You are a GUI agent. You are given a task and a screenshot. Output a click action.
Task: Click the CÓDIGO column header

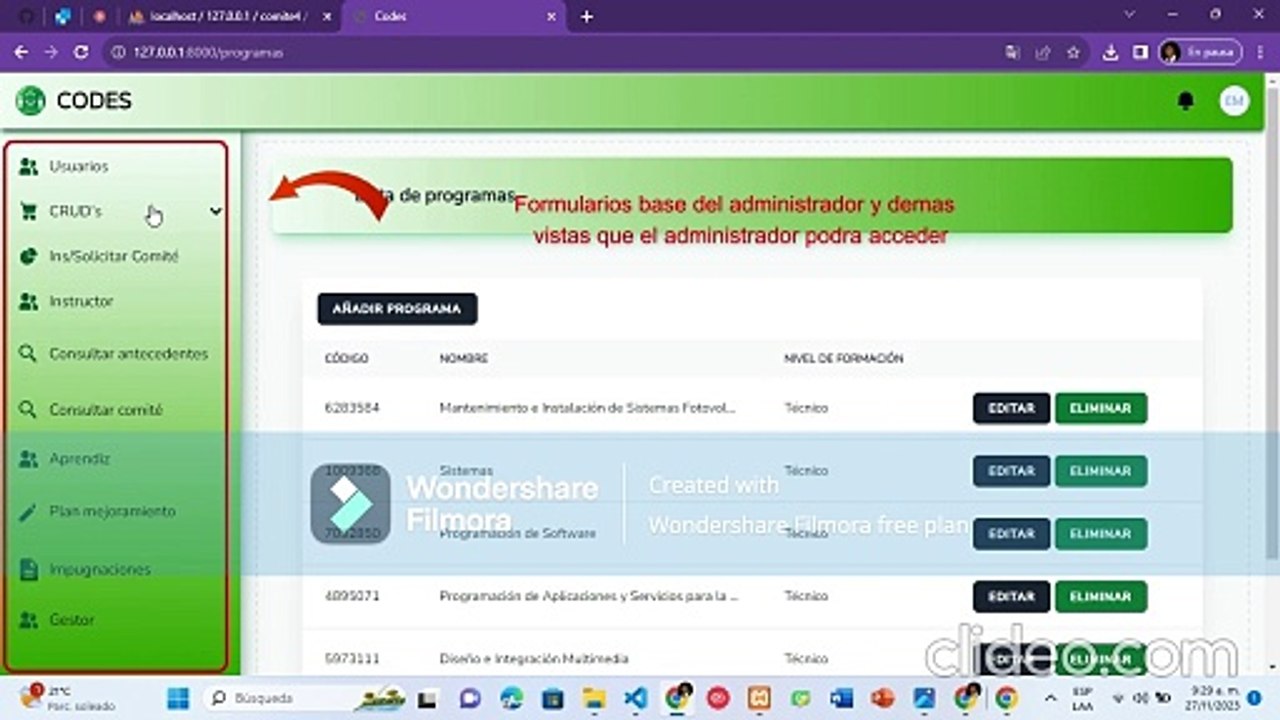(346, 358)
